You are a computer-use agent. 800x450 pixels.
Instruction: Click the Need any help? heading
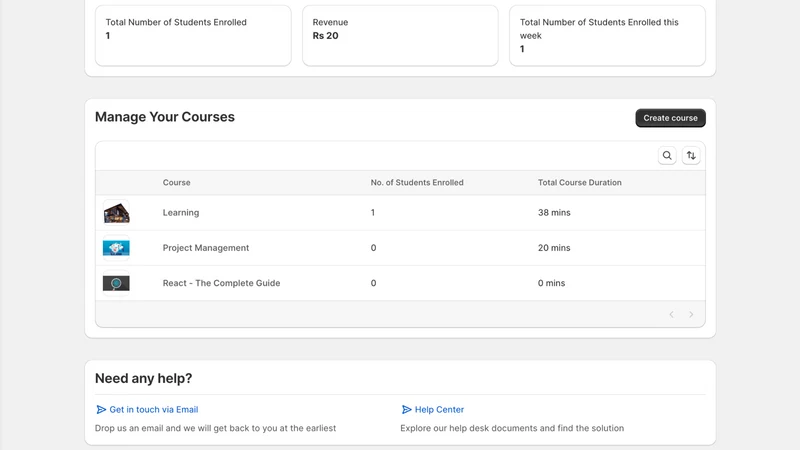(143, 378)
